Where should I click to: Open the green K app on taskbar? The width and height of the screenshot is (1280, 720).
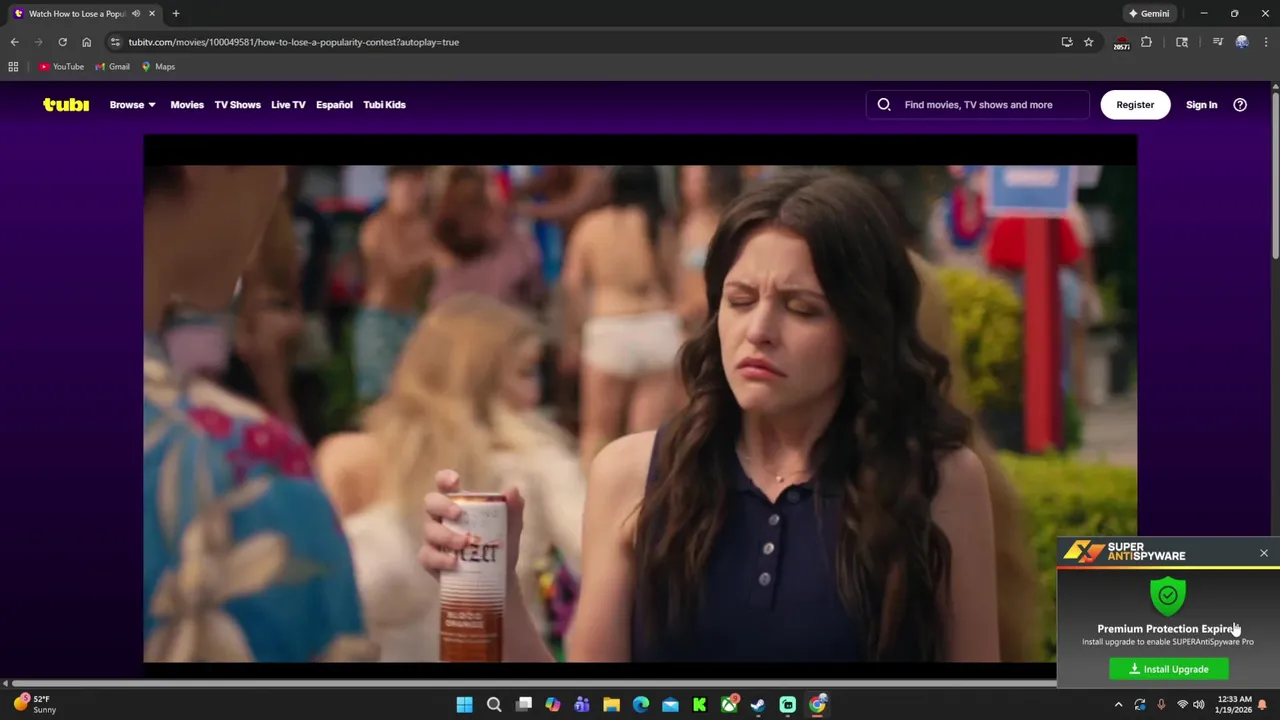[700, 705]
